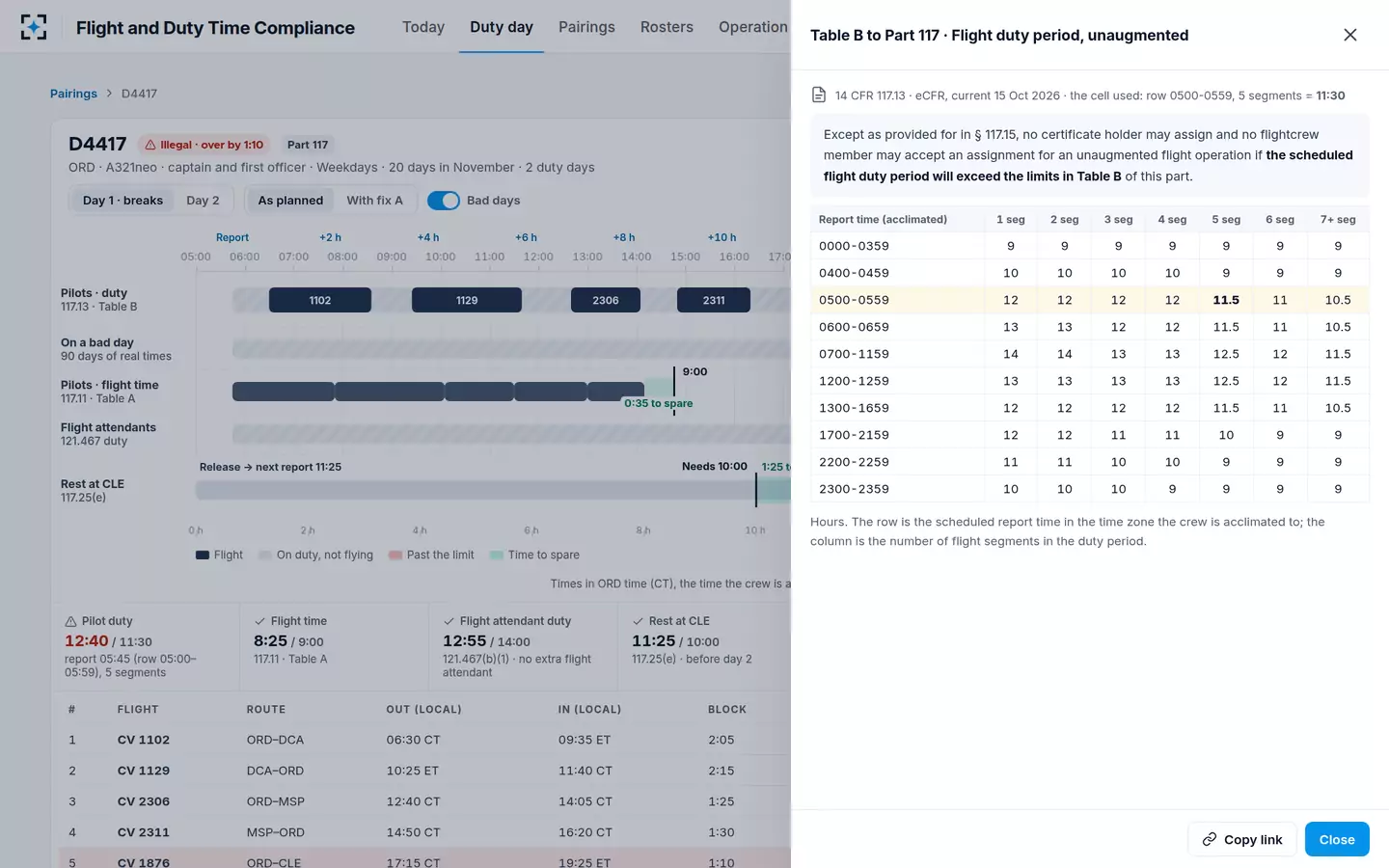
Task: Click the app logo icon
Action: pyautogui.click(x=34, y=27)
